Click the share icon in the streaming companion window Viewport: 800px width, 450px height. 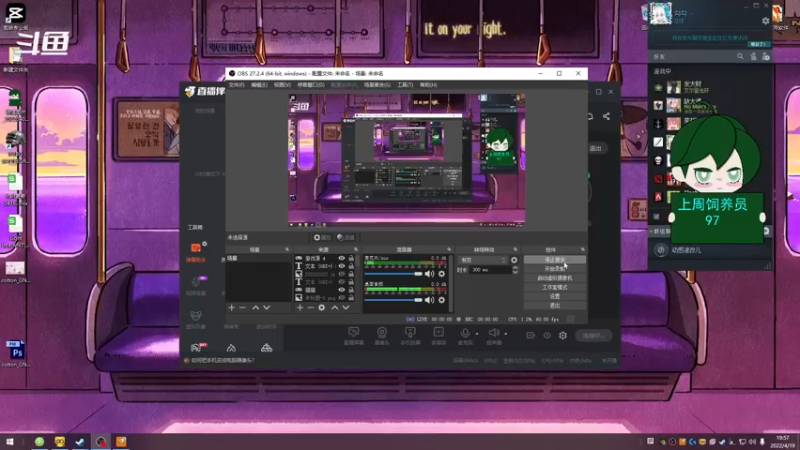point(606,116)
